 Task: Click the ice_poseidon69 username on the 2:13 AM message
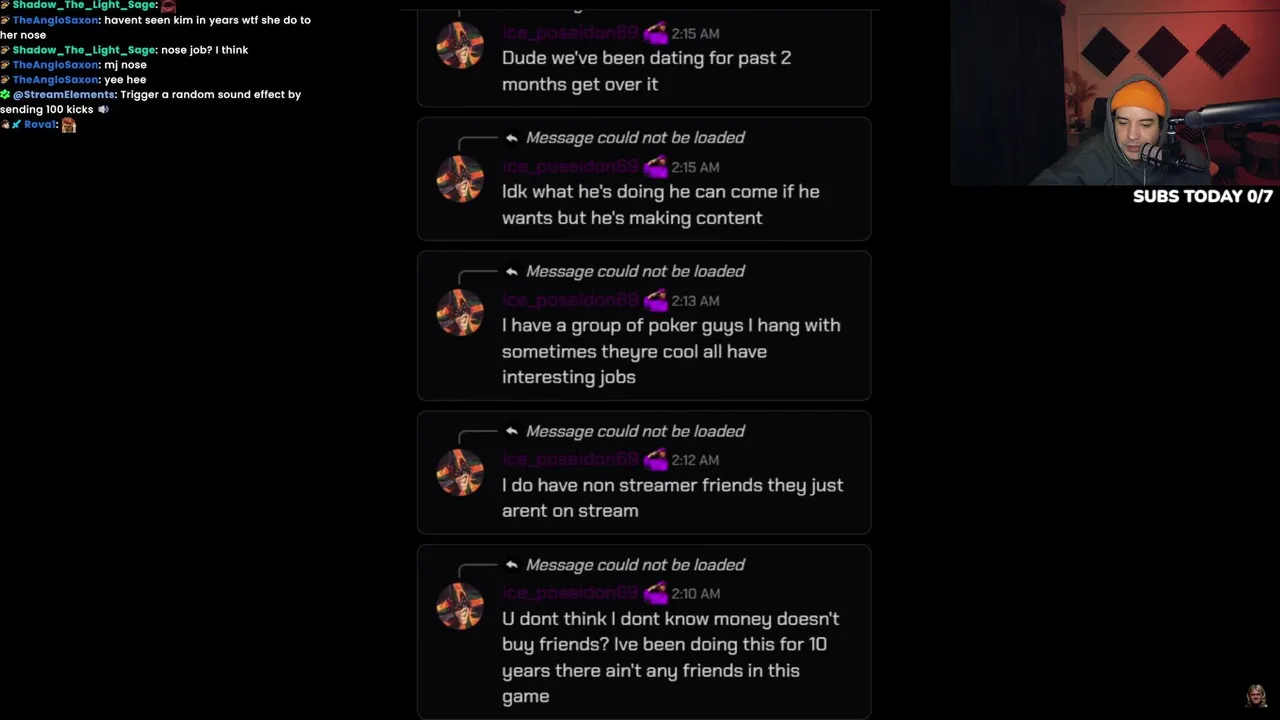point(570,300)
